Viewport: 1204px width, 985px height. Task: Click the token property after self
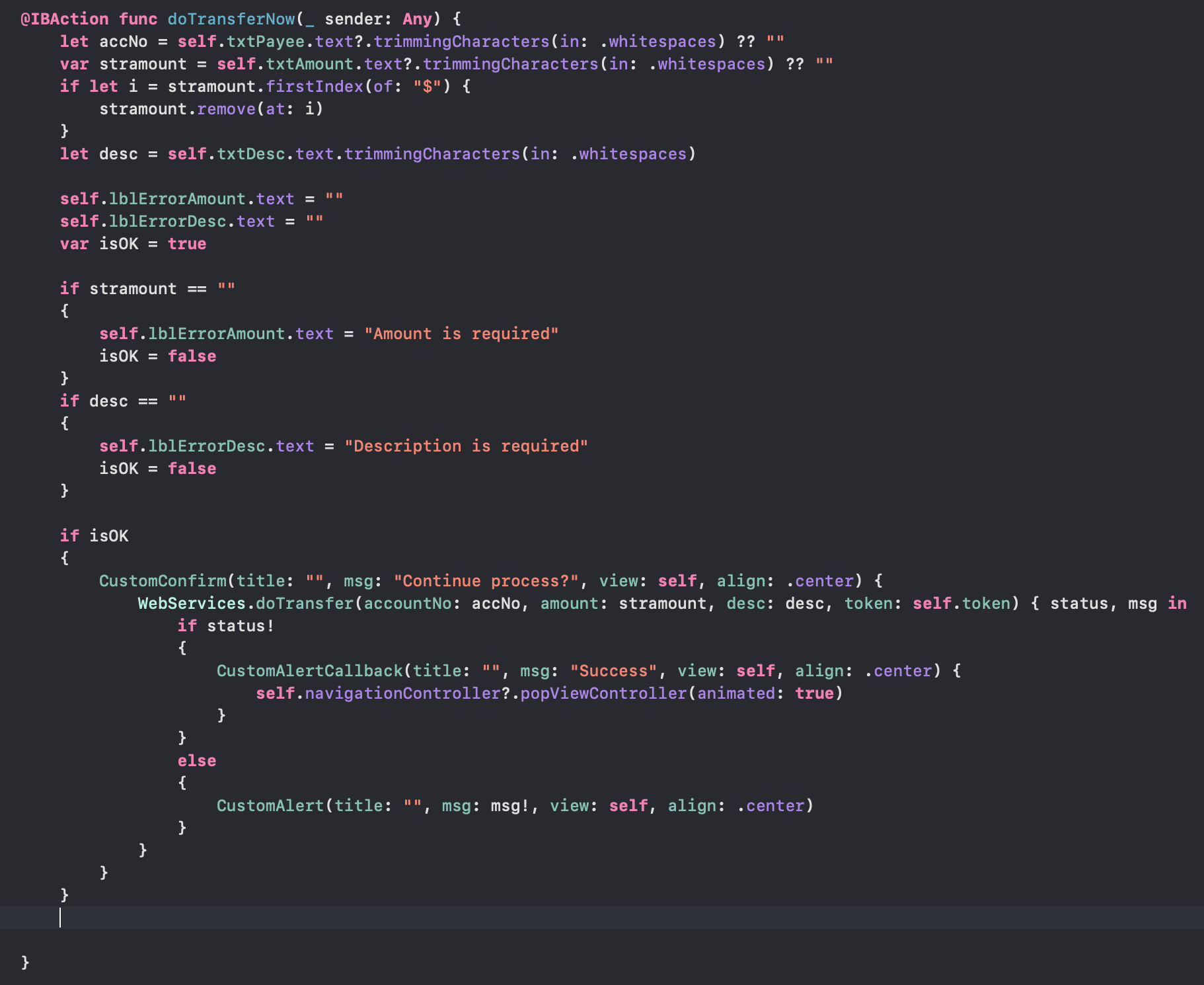[x=986, y=604]
